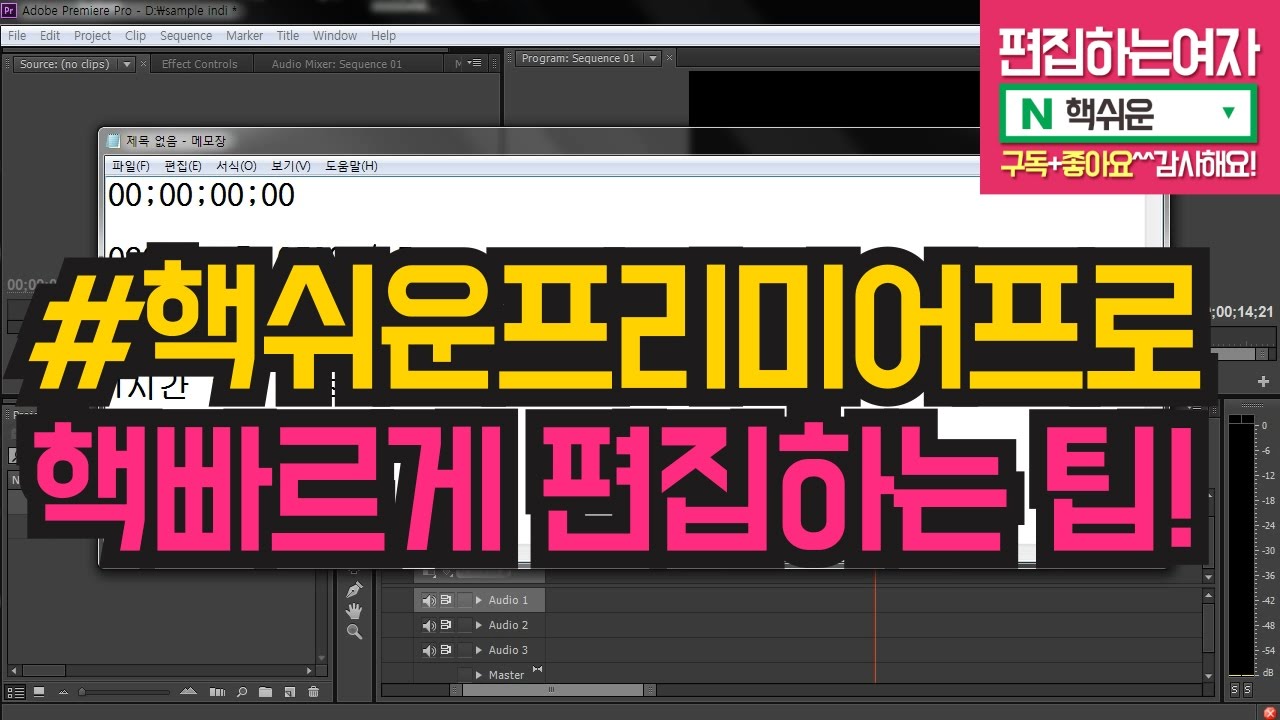Toggle left channel solo in audio meters
The height and width of the screenshot is (720, 1280).
1235,690
